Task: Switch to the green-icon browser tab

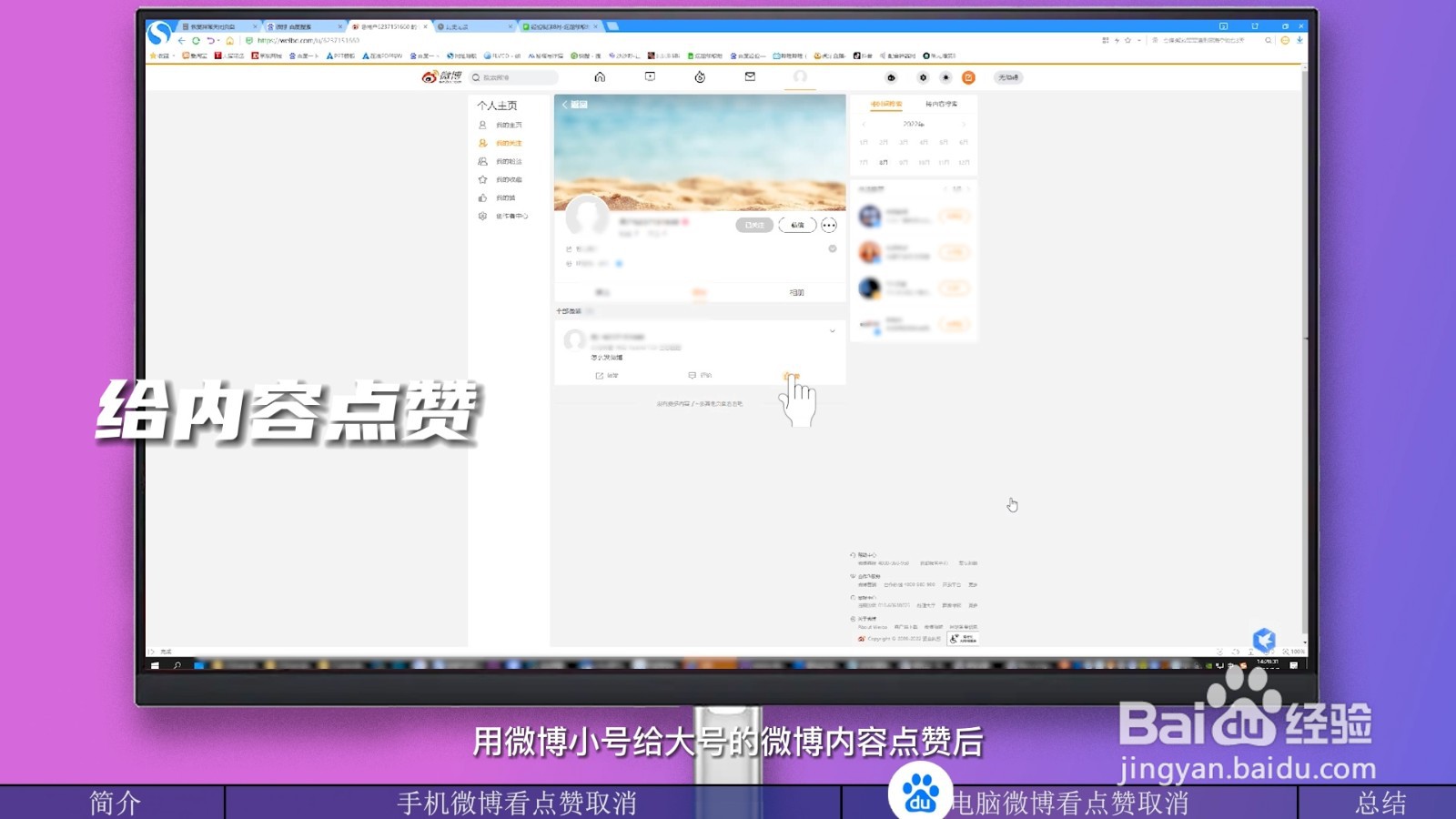Action: (x=561, y=26)
